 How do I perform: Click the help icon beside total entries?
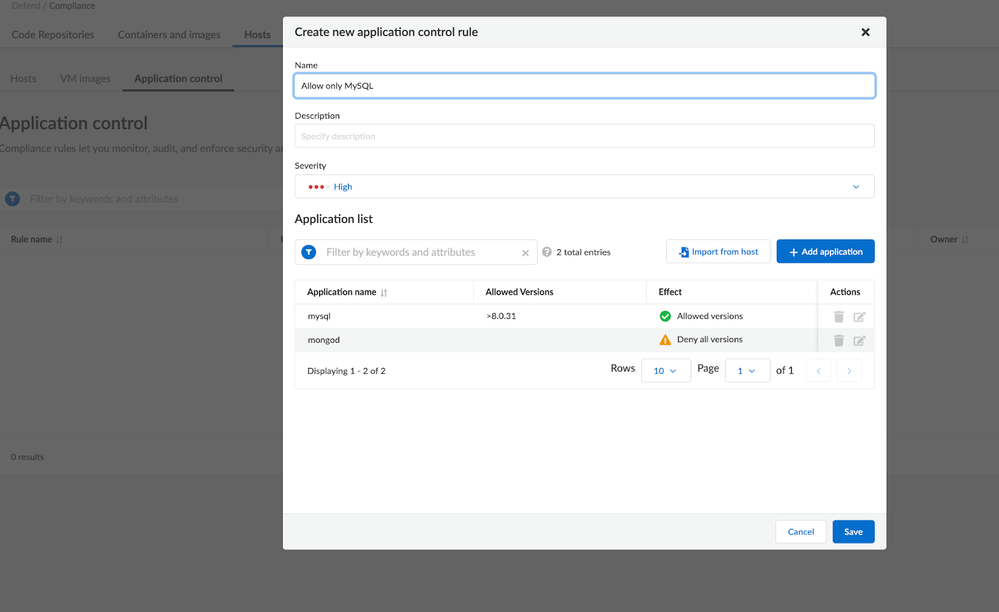pyautogui.click(x=547, y=252)
